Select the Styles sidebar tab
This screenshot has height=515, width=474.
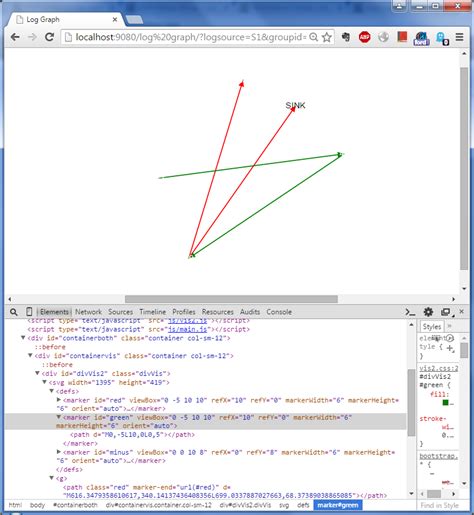coord(432,327)
